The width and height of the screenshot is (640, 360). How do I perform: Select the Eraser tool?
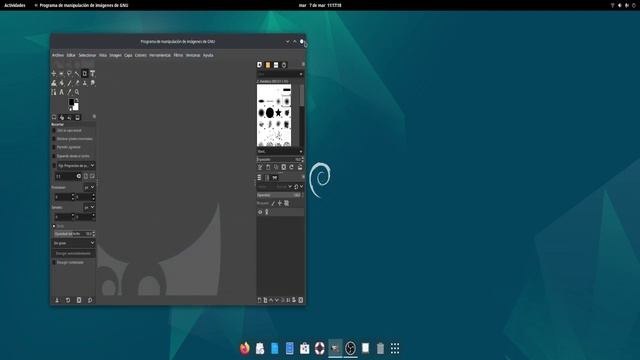coord(77,83)
